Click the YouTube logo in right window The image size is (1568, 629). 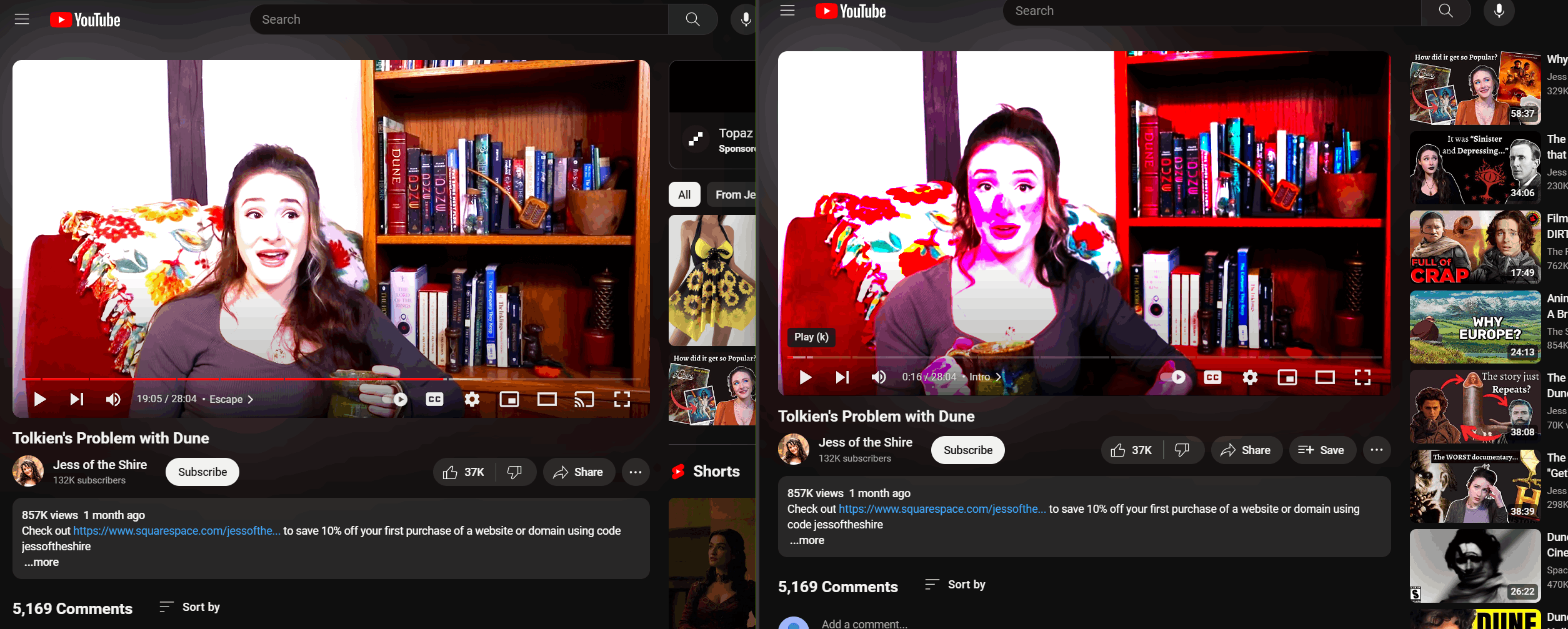(x=851, y=11)
